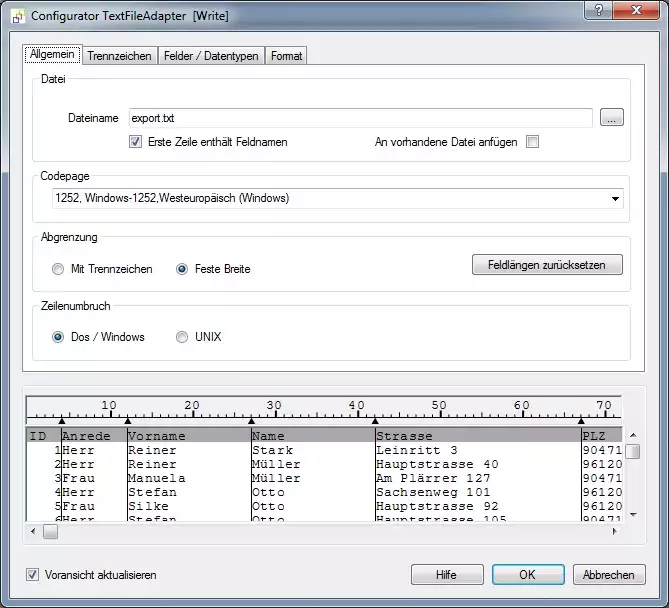Click the left arrow of the horizontal preview scrollbar
Screen dimensions: 669x608
click(32, 532)
